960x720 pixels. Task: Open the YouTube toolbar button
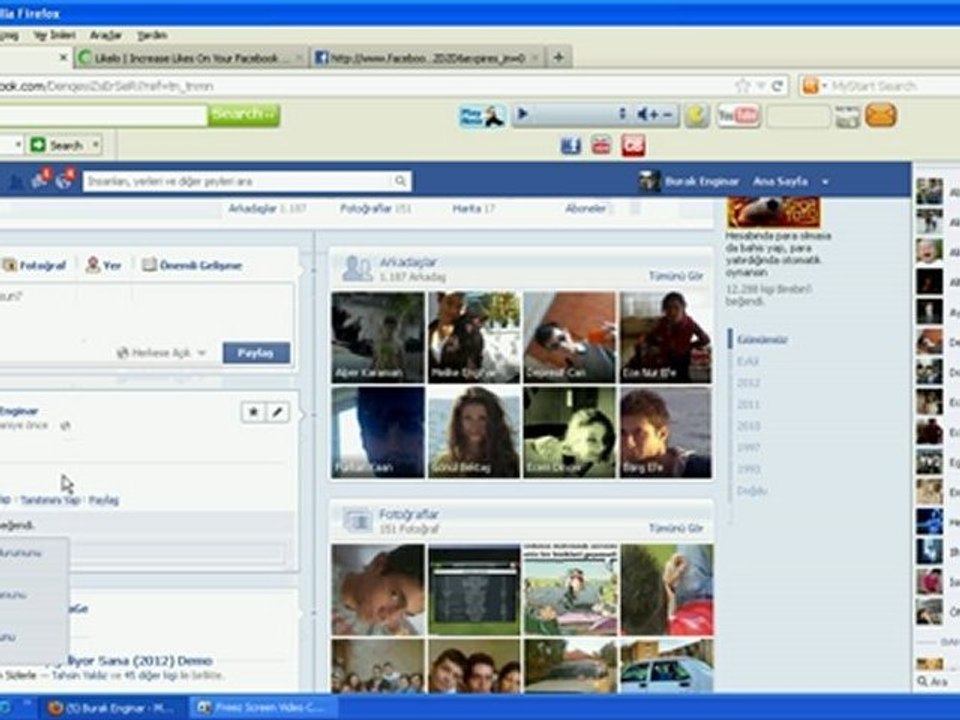(738, 115)
